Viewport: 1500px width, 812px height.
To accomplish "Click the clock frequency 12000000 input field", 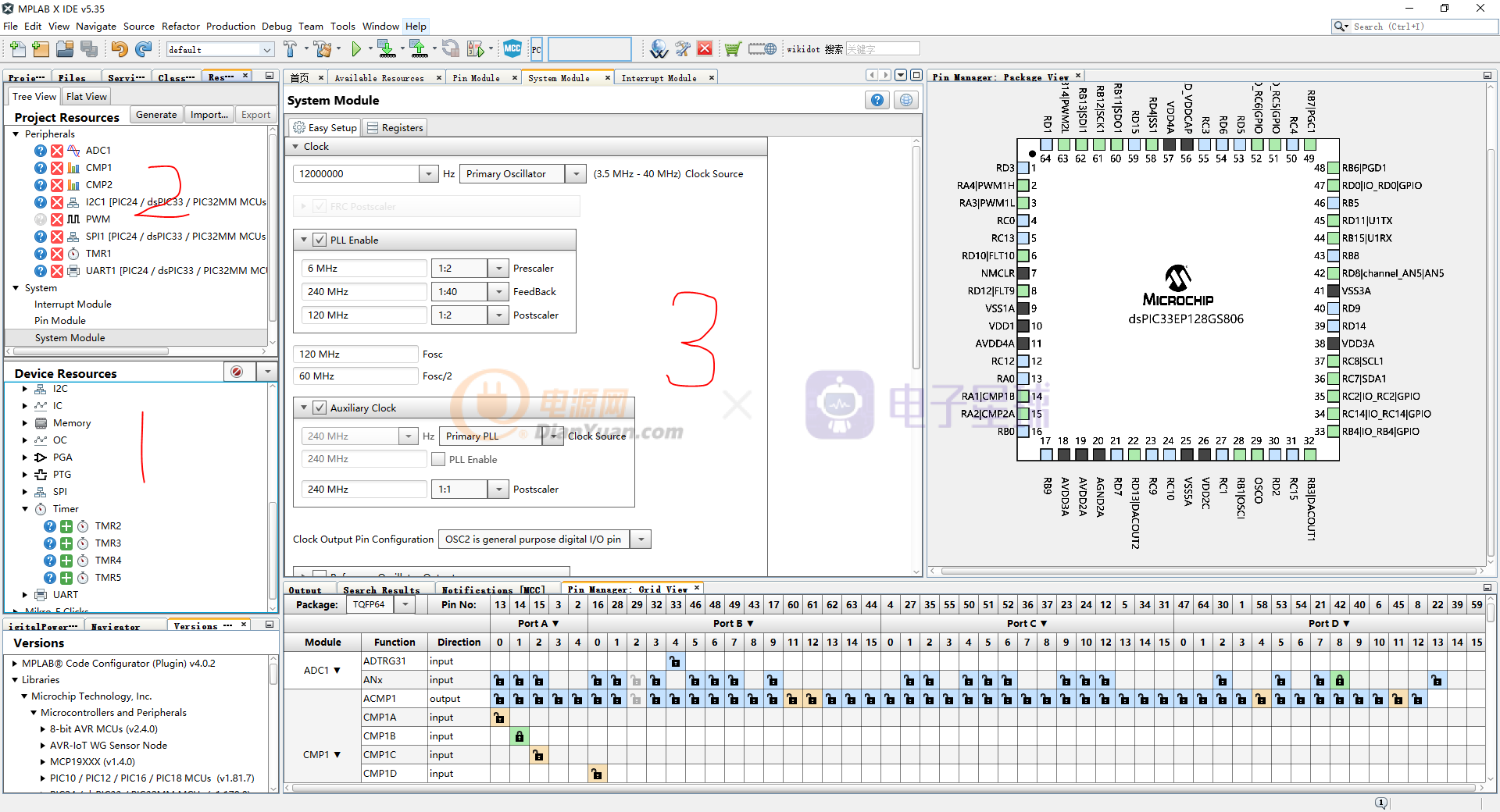I will tap(356, 174).
